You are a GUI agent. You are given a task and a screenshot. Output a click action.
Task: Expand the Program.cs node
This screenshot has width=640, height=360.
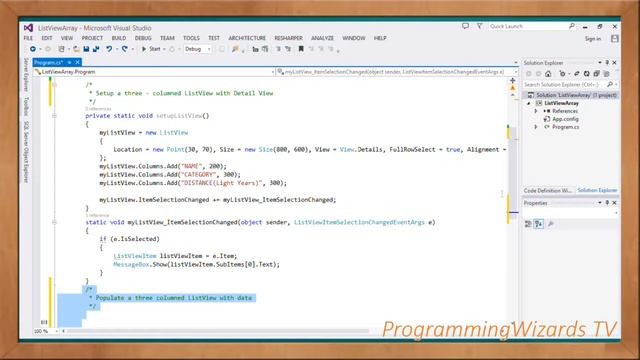(536, 127)
